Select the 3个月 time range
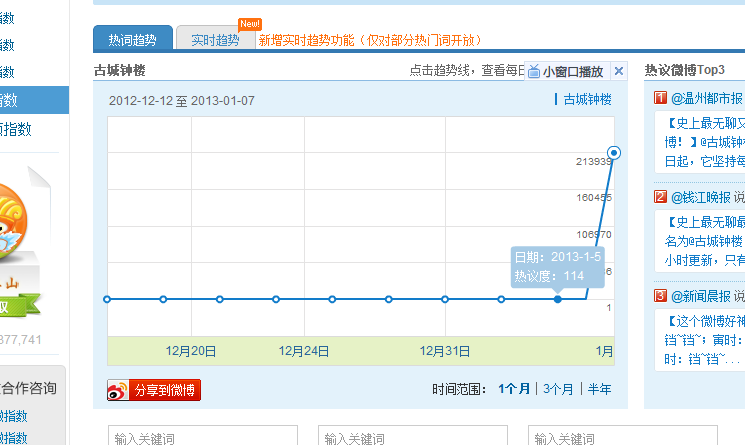The image size is (745, 445). click(x=558, y=389)
